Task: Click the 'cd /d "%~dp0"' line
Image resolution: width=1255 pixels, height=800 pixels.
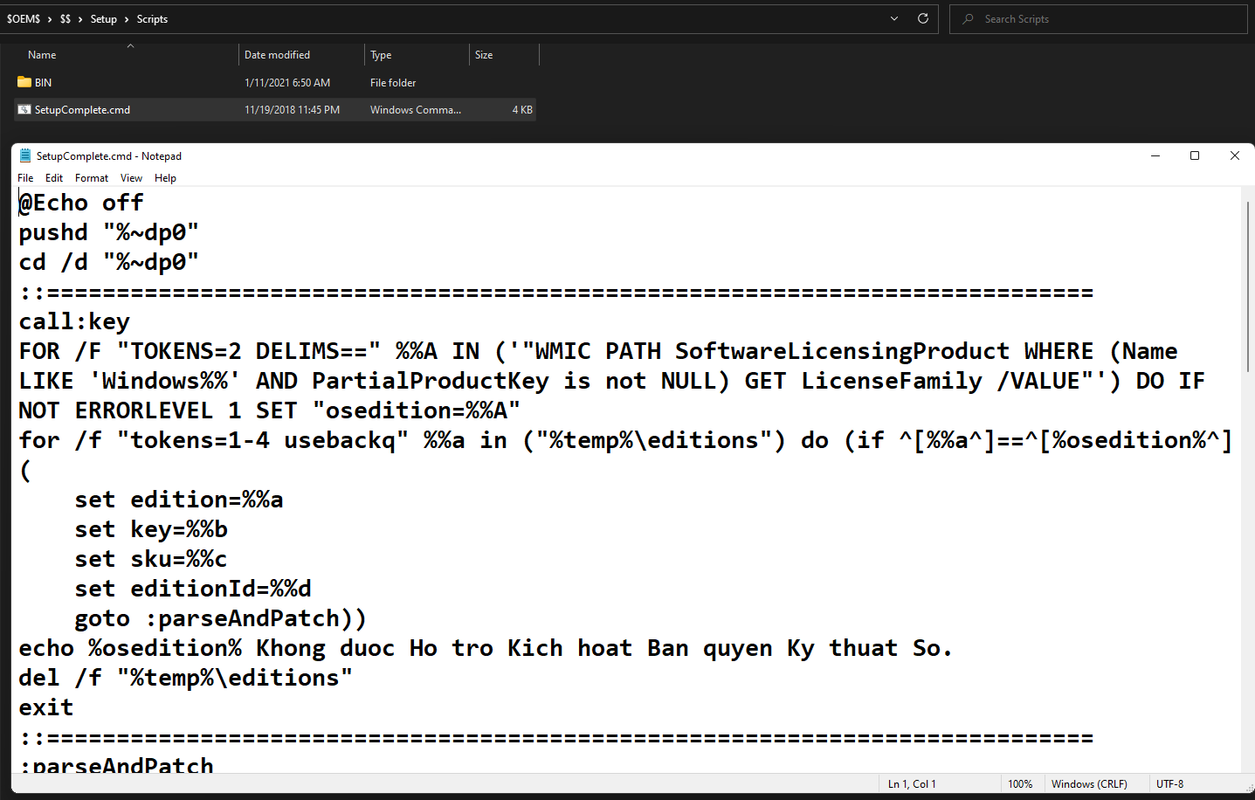Action: 109,262
